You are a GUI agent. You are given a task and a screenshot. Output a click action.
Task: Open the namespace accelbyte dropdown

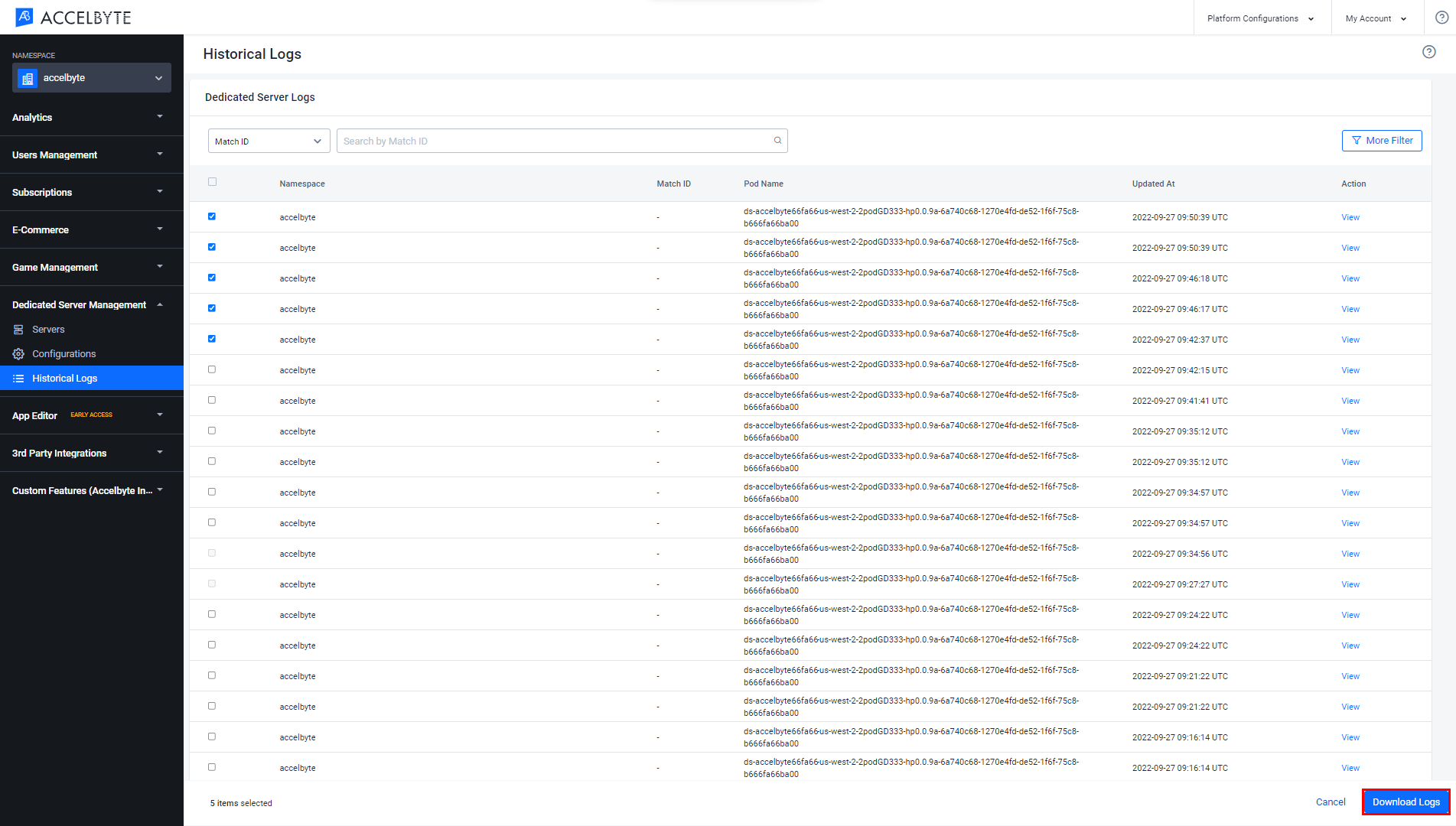coord(92,78)
